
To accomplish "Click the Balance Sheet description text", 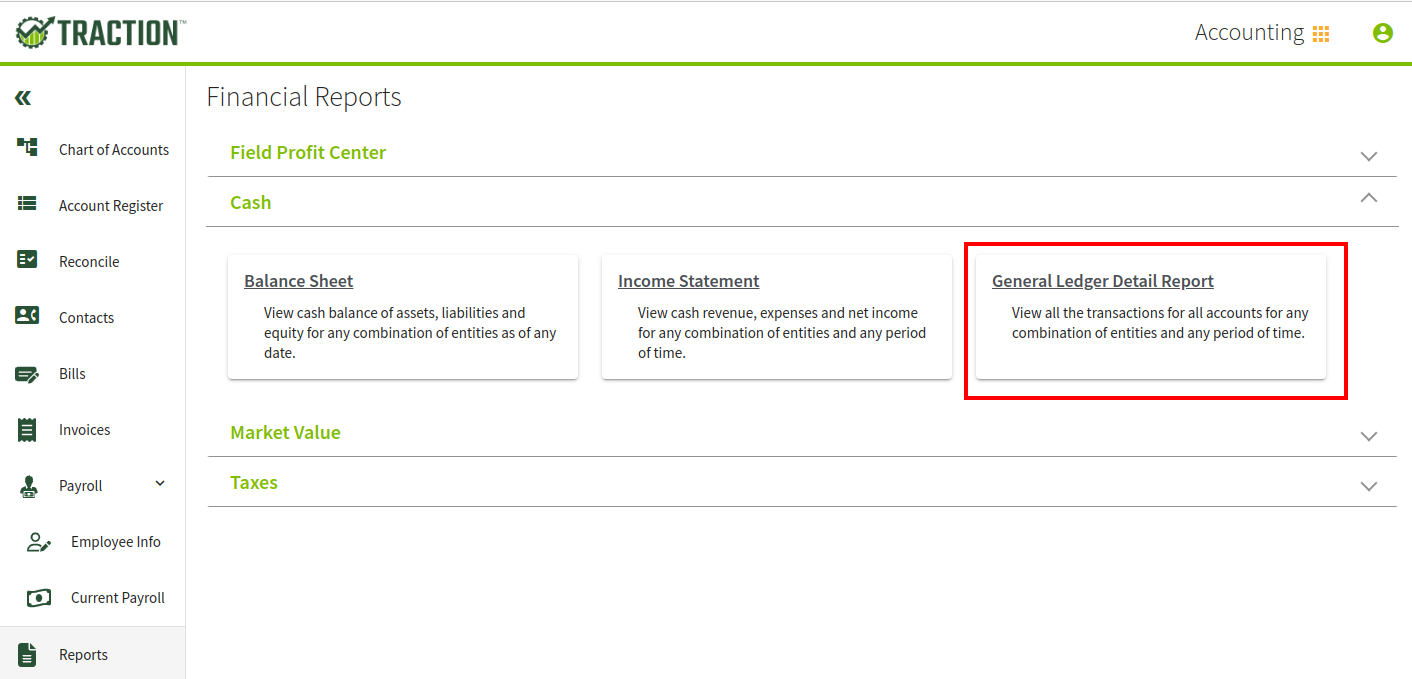I will [x=410, y=333].
